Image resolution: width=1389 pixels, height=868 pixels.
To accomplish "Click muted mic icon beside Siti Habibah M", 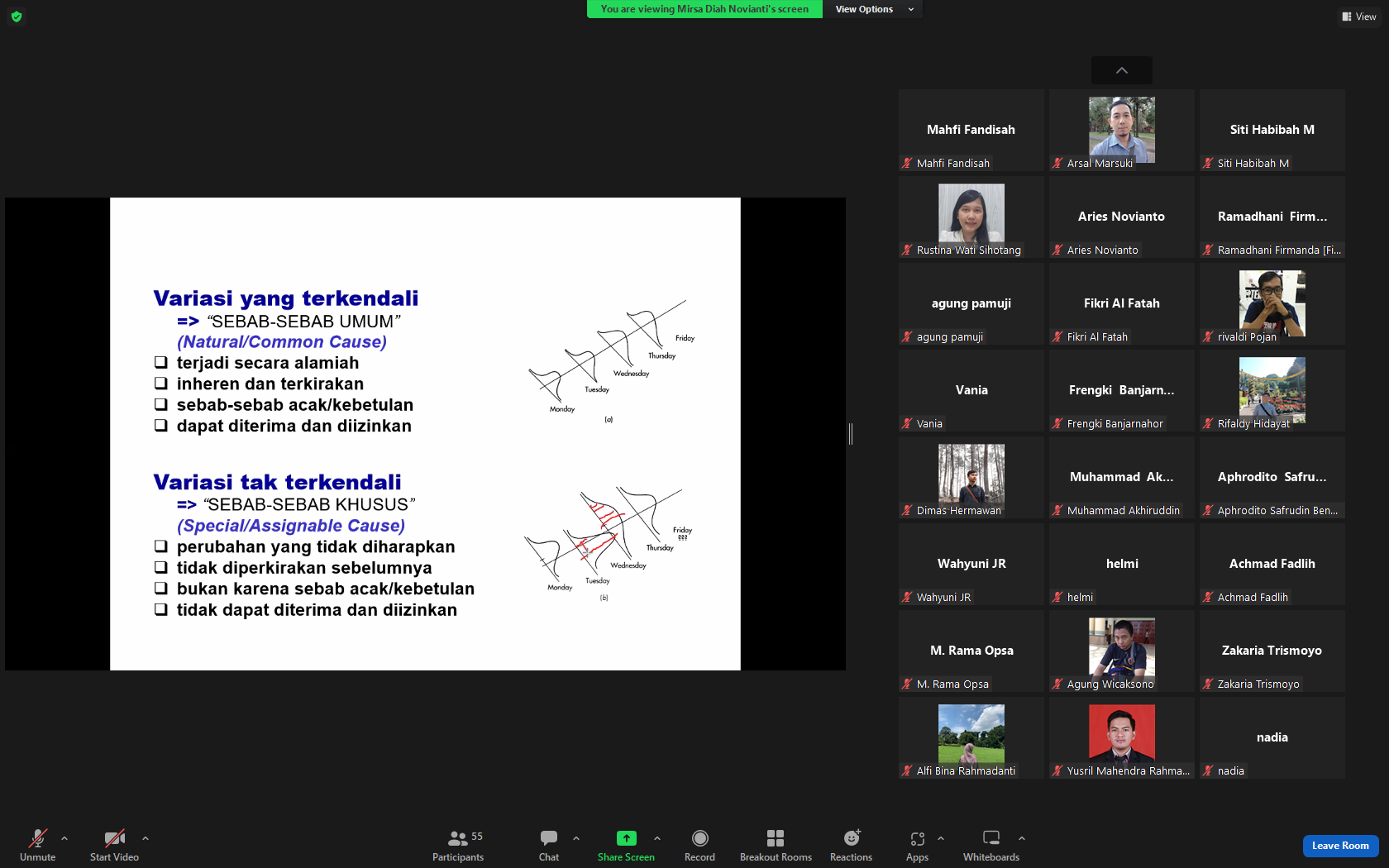I will 1209,164.
